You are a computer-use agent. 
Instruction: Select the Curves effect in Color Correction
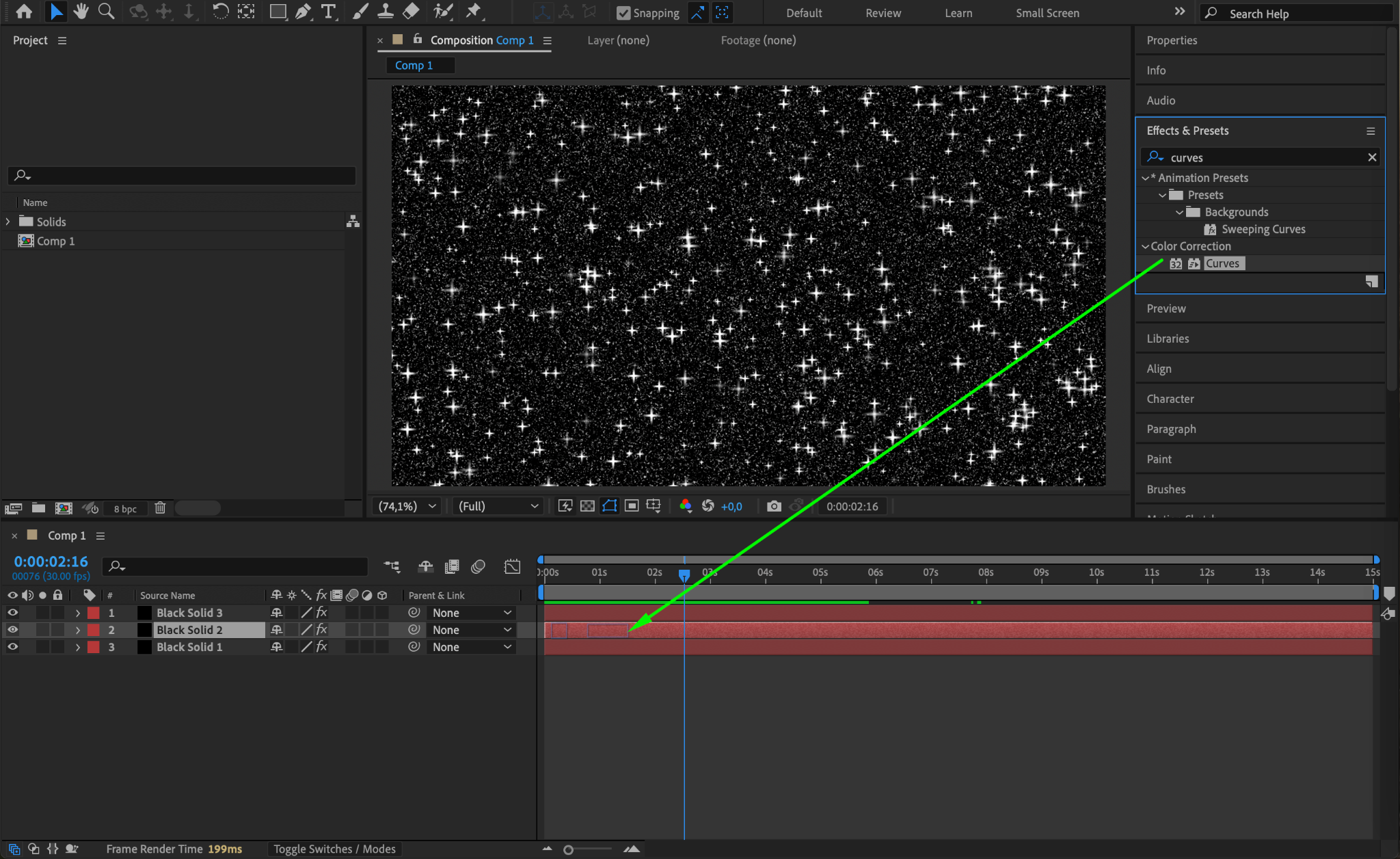click(1222, 263)
